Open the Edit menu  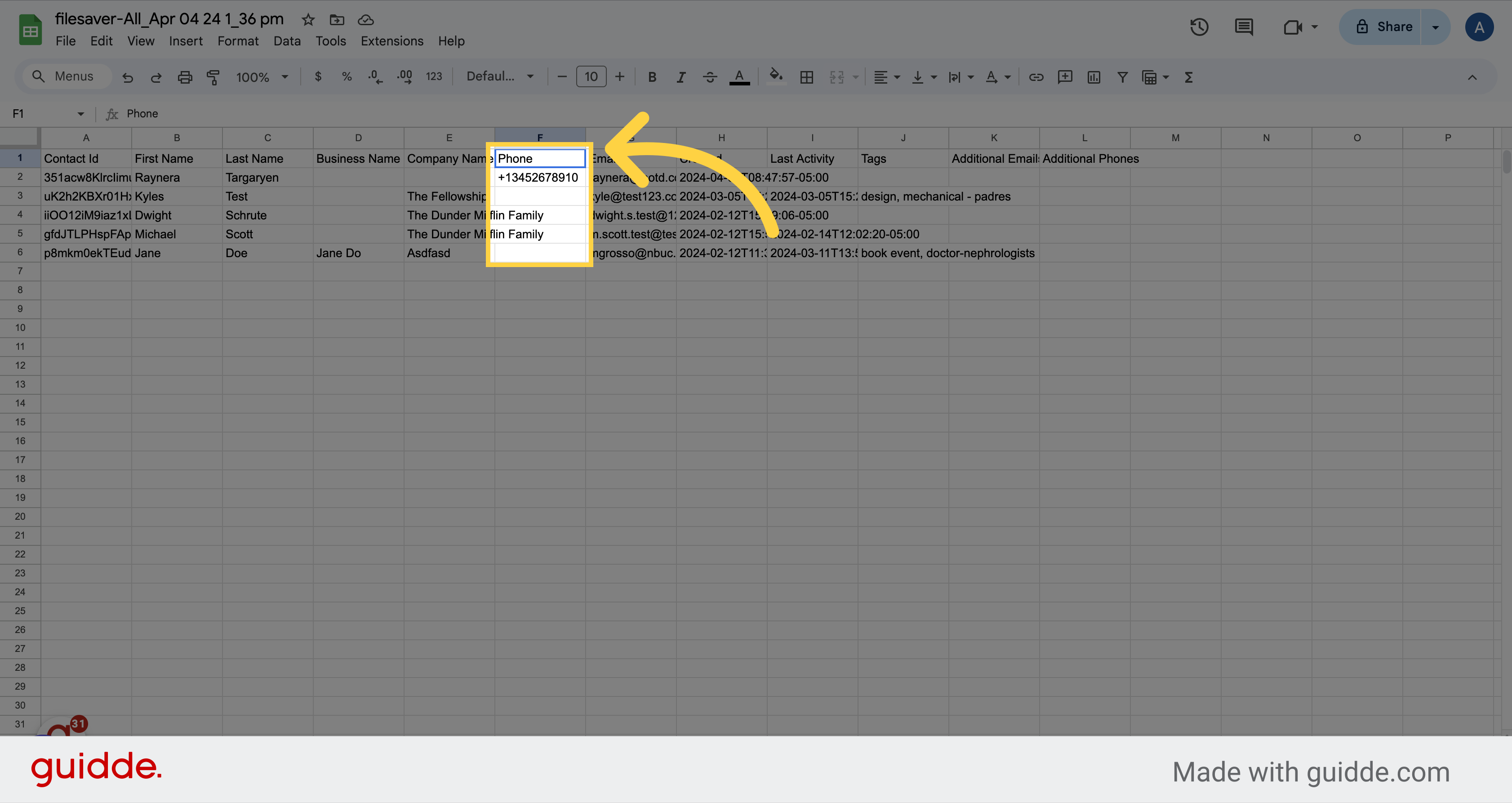pos(102,41)
